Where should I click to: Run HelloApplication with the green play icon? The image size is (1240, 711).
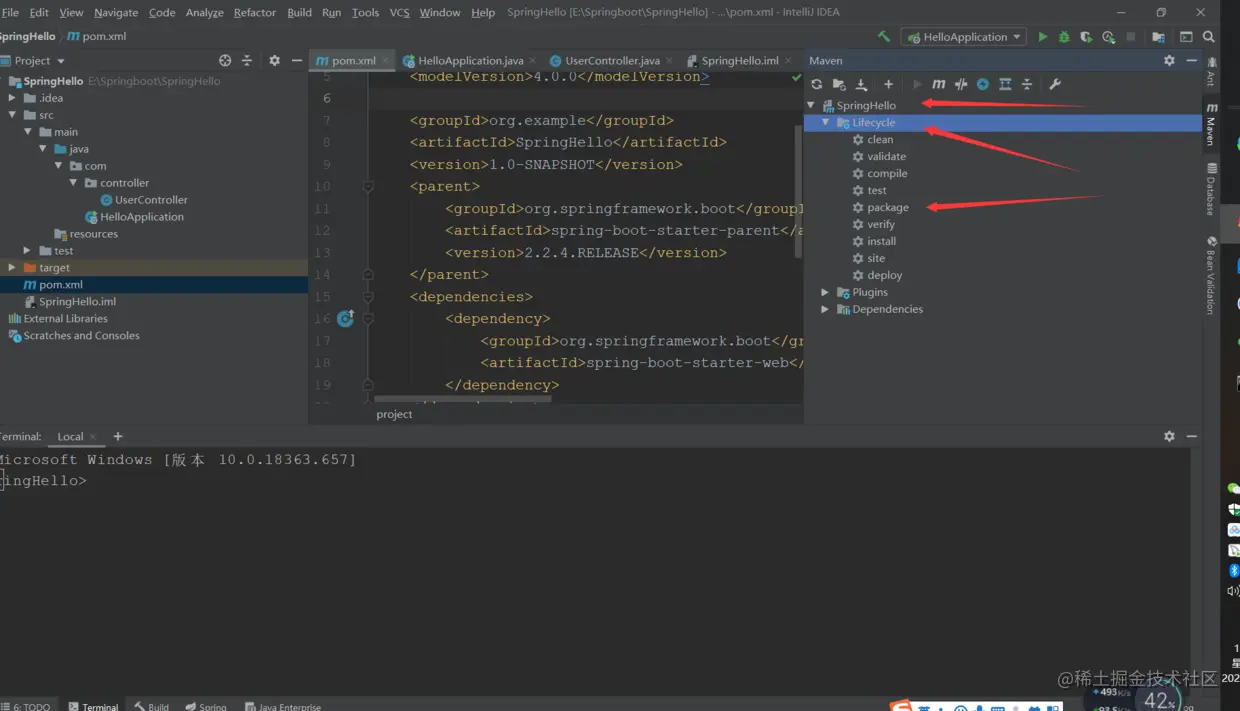click(x=1043, y=37)
